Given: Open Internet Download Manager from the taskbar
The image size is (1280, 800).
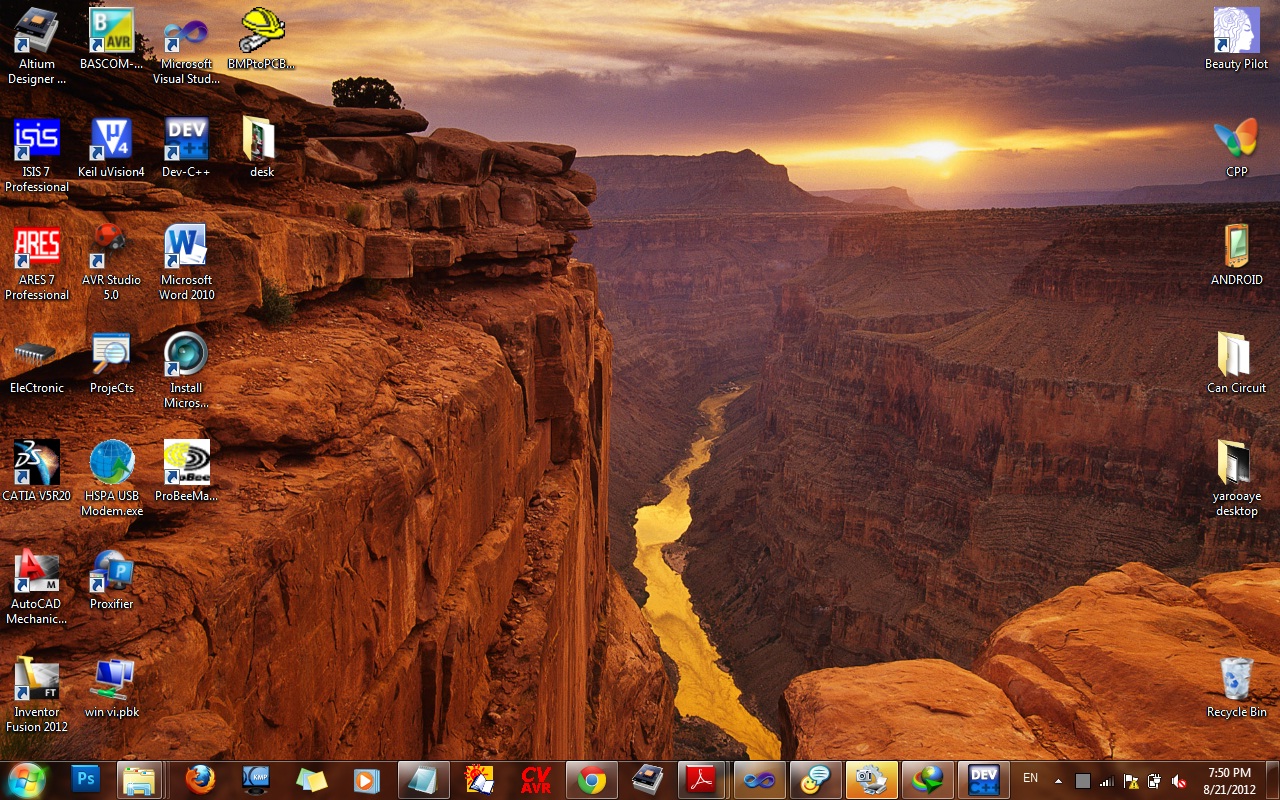Looking at the screenshot, I should (x=927, y=779).
